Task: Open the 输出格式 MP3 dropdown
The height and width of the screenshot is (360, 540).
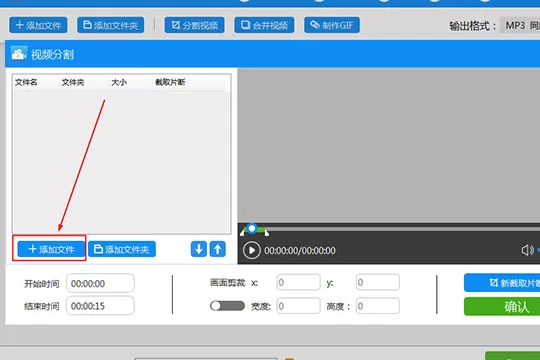Action: pyautogui.click(x=520, y=25)
